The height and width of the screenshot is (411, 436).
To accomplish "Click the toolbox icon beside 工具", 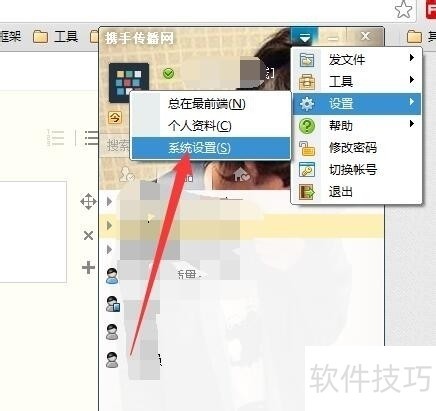I will pos(307,82).
